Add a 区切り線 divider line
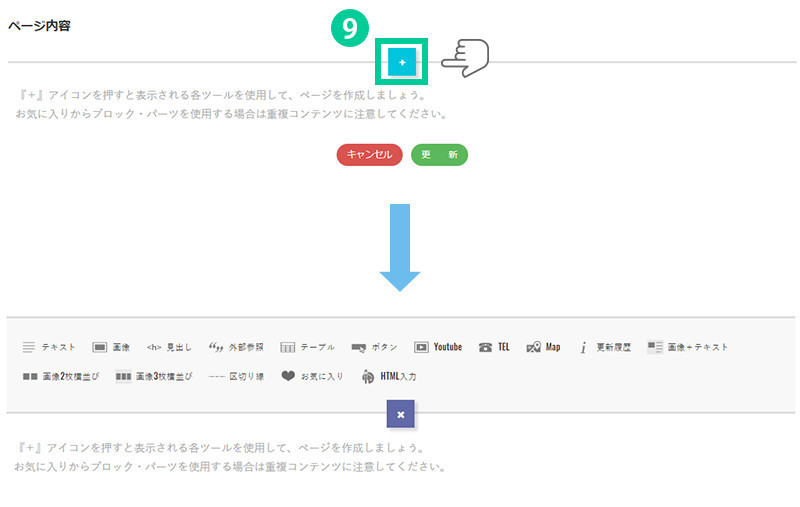Screen dimensions: 800x507 pos(236,377)
